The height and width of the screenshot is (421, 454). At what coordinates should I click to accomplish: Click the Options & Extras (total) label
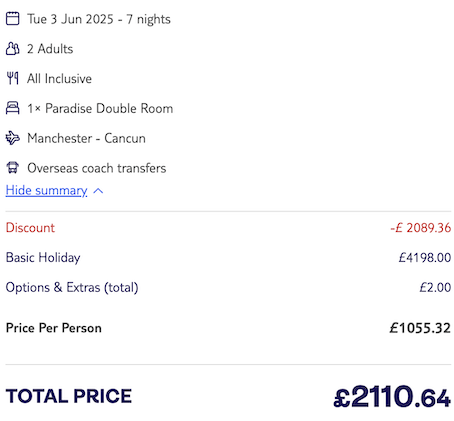click(72, 287)
